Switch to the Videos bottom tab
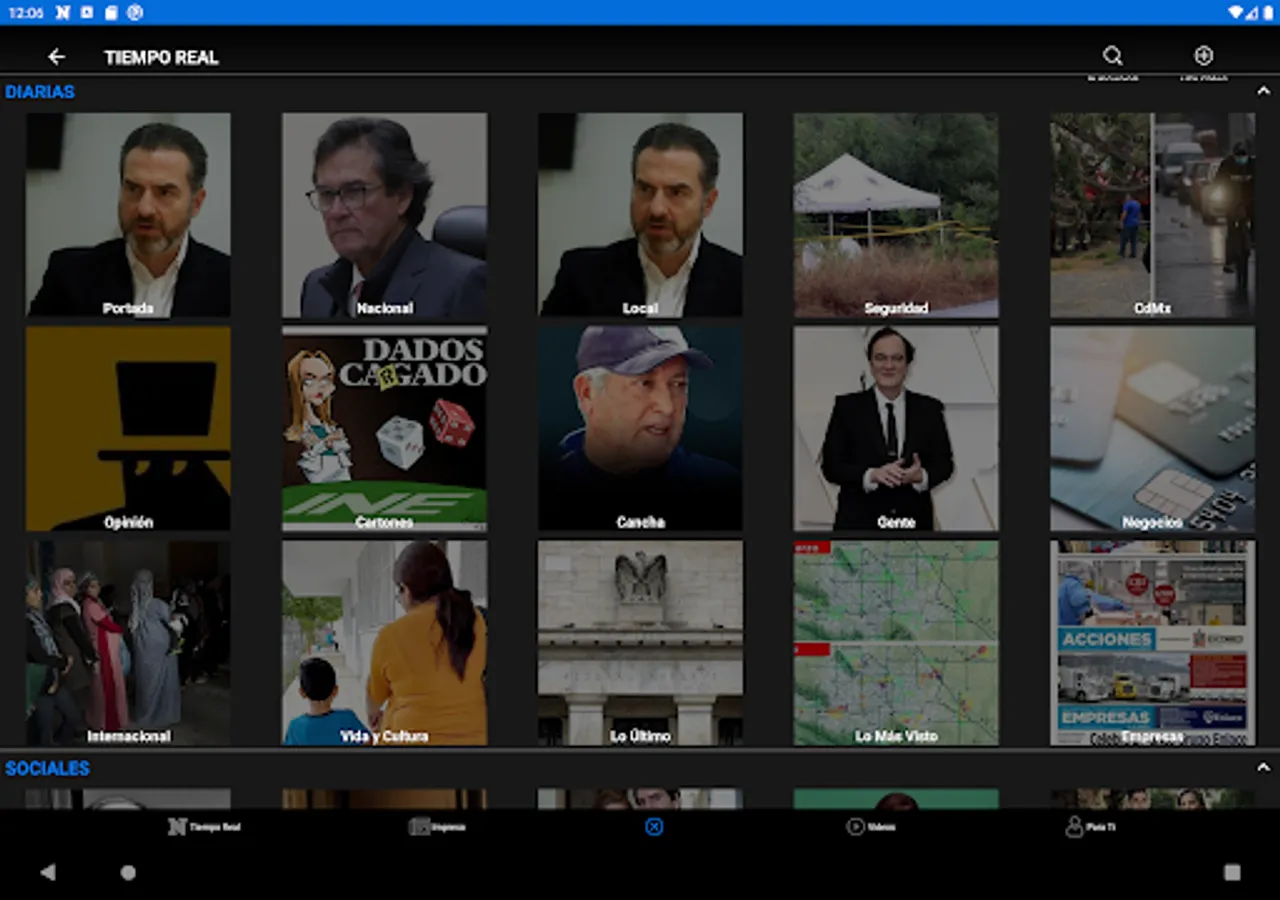 point(870,827)
